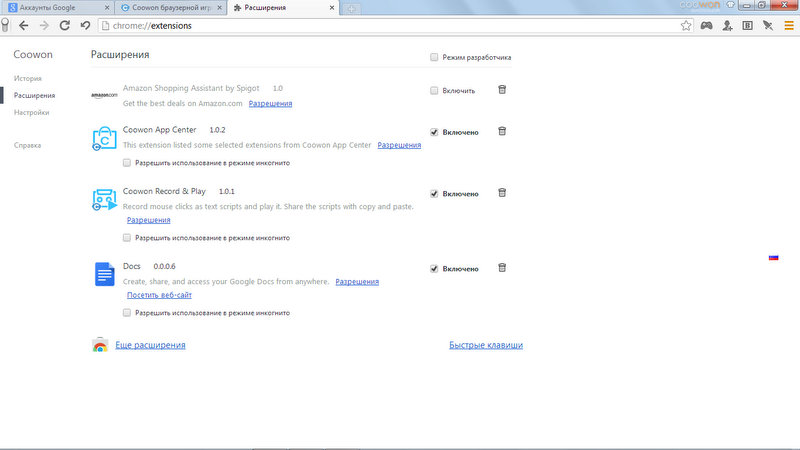The height and width of the screenshot is (450, 800).
Task: Enable developer mode checkbox
Action: (x=434, y=57)
